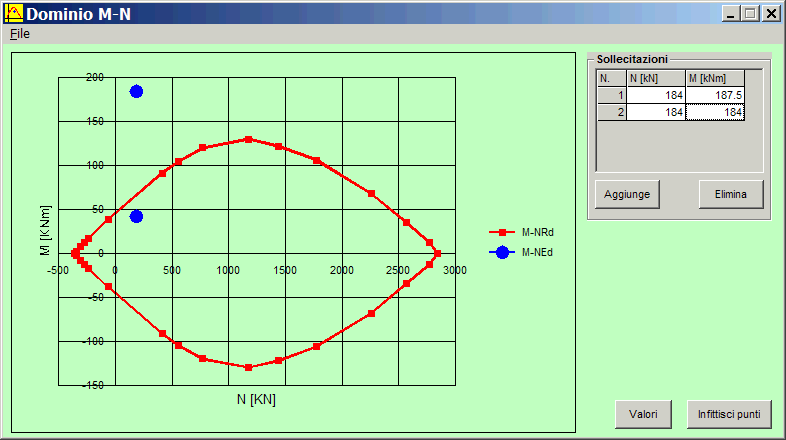
Task: Click the Dominio M-N application icon
Action: (x=14, y=13)
